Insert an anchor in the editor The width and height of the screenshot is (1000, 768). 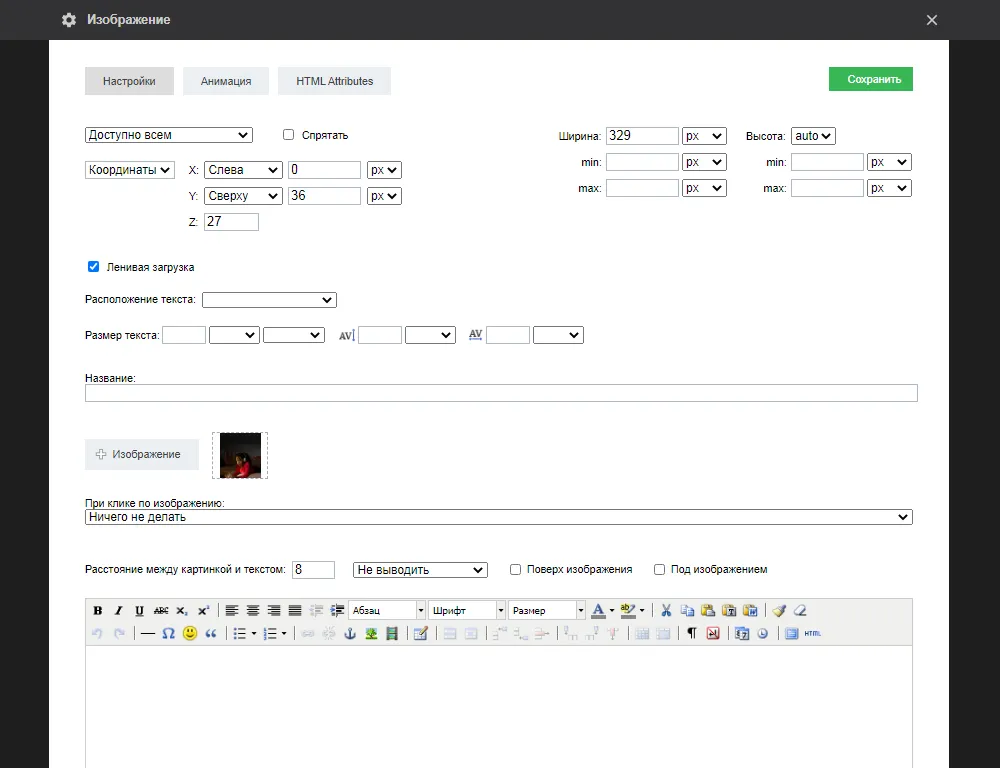pos(350,633)
